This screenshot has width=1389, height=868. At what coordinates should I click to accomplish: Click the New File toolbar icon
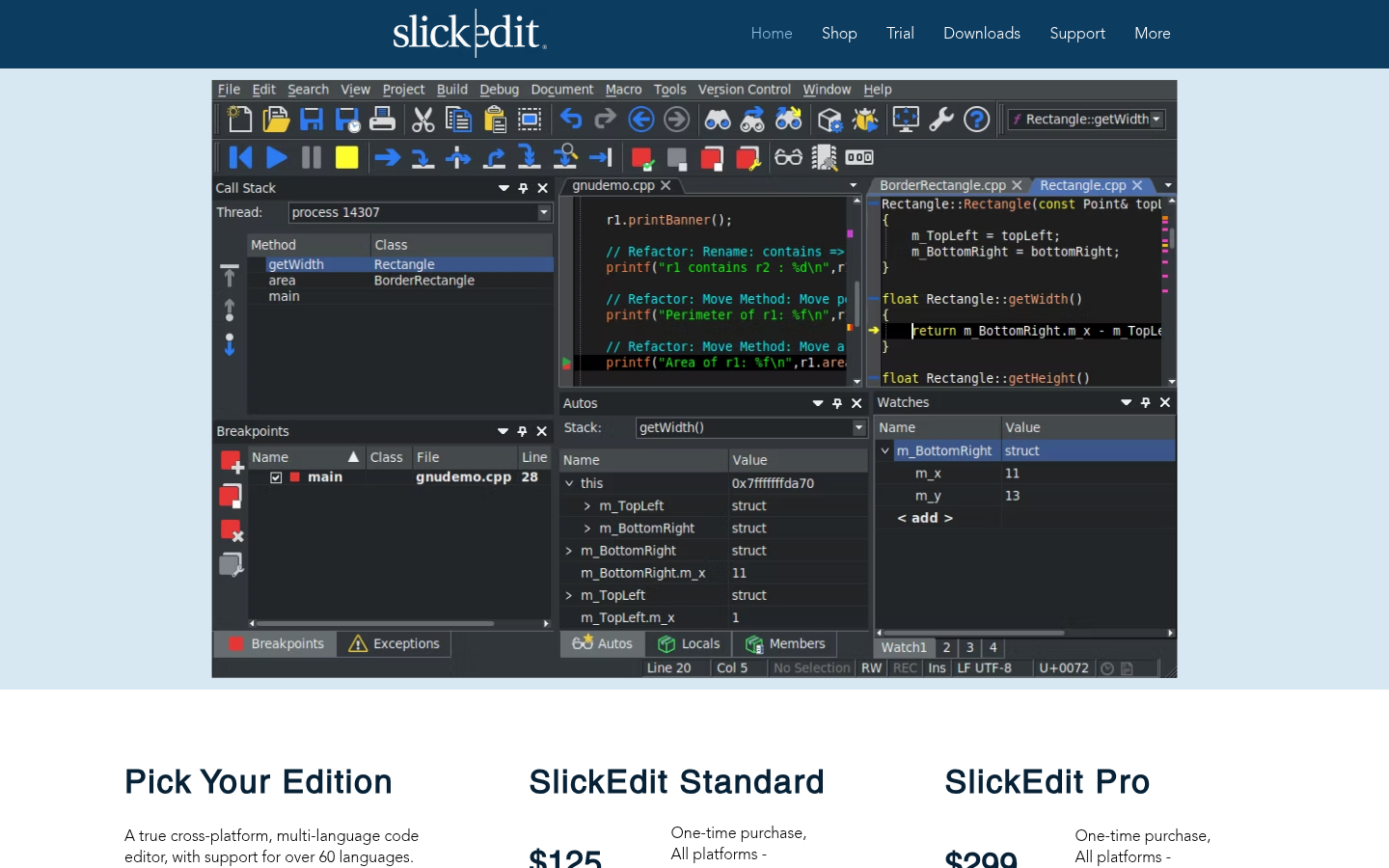pyautogui.click(x=239, y=120)
